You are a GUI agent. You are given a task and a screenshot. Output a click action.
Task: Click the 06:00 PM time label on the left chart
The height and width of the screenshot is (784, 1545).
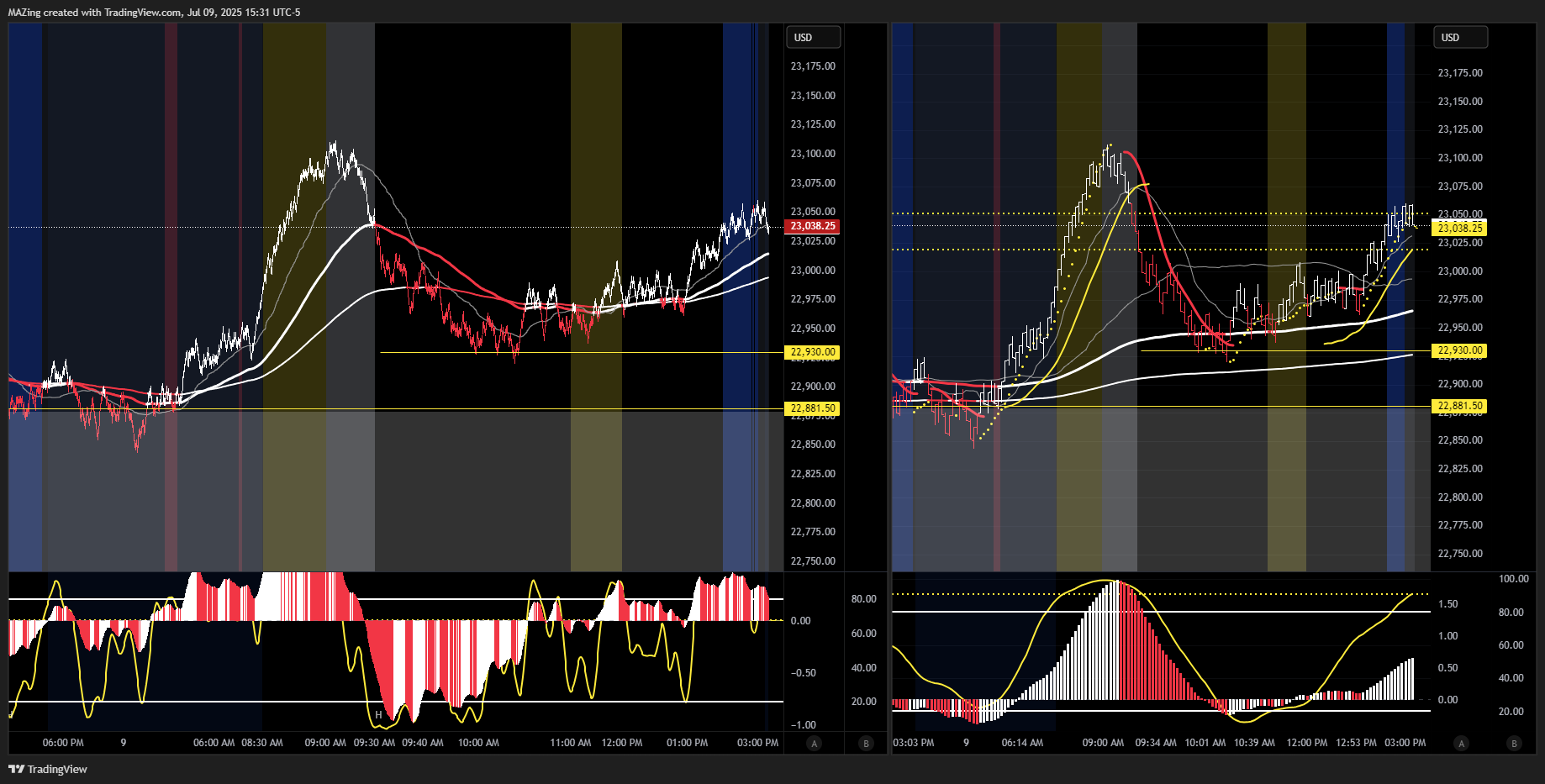pos(63,743)
